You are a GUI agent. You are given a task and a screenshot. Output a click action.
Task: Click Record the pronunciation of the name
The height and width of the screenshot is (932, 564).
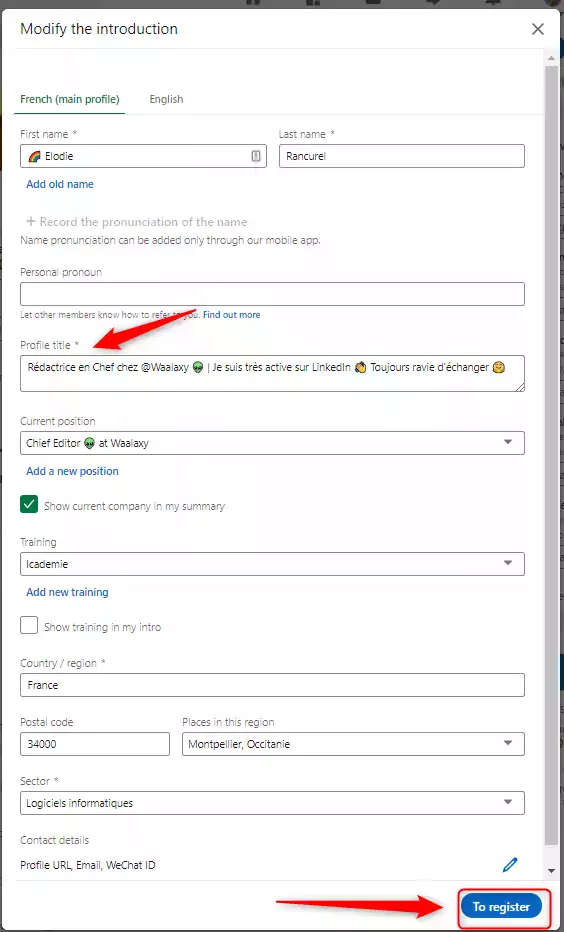pyautogui.click(x=137, y=222)
